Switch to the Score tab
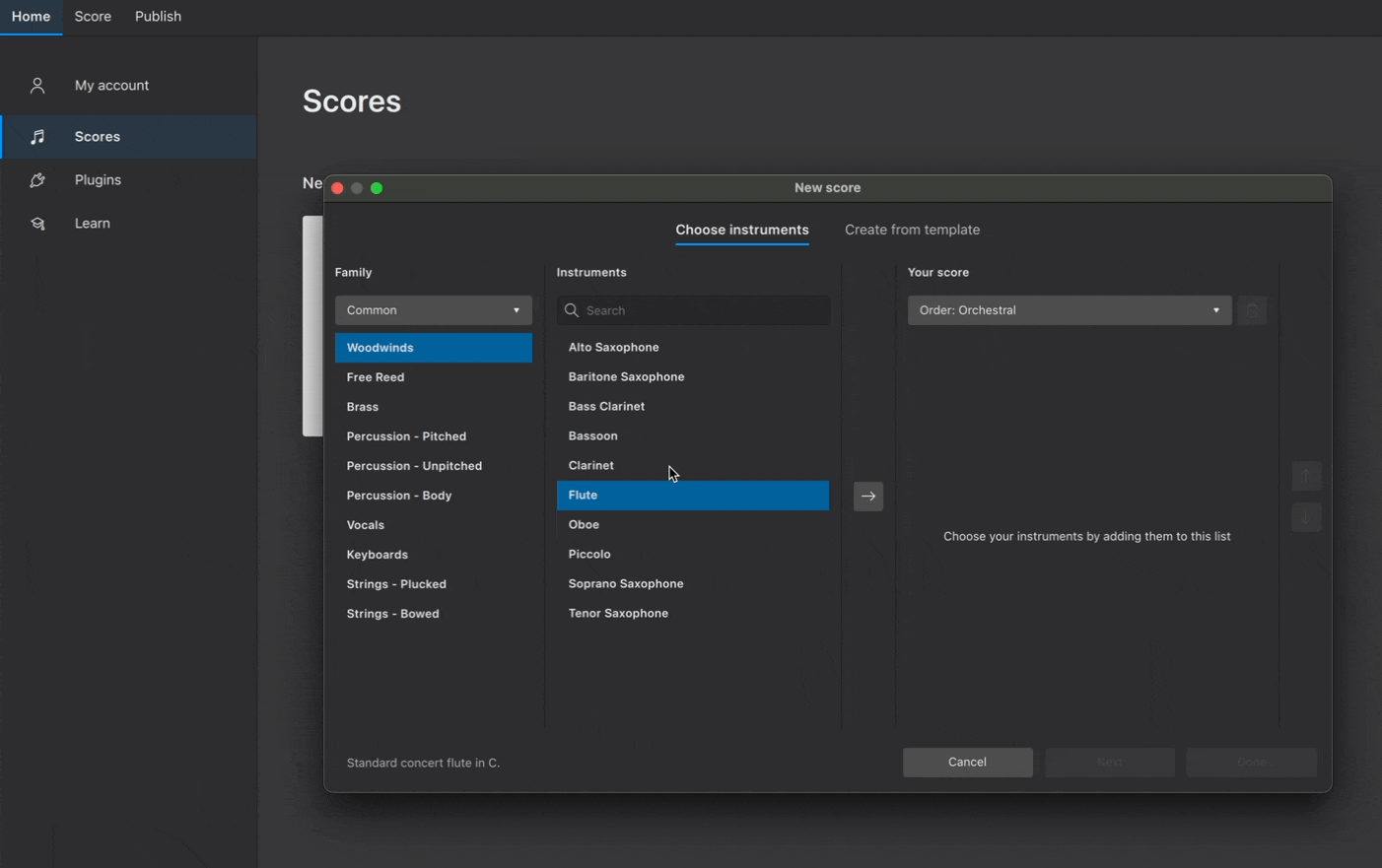 pos(93,17)
